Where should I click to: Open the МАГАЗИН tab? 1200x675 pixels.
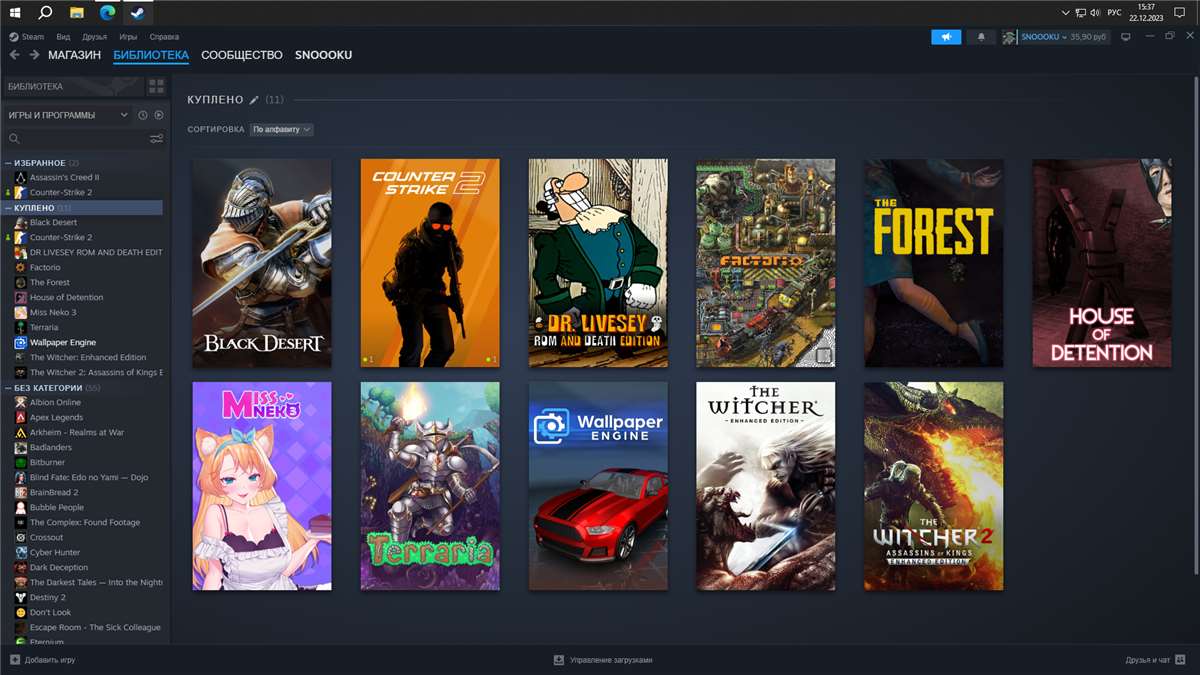click(x=74, y=55)
